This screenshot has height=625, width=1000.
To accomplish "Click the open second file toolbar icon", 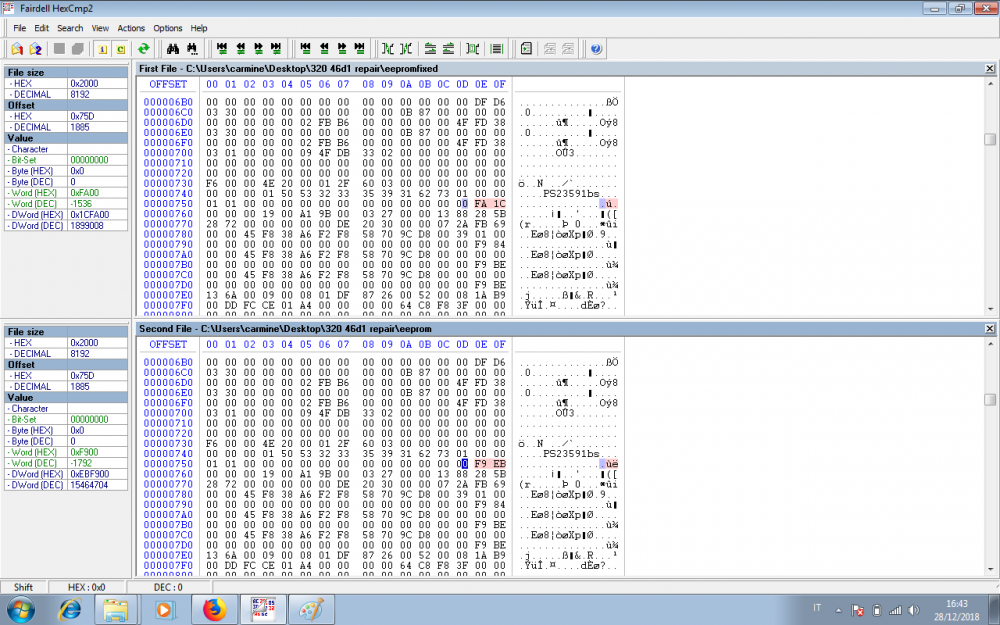I will click(36, 48).
